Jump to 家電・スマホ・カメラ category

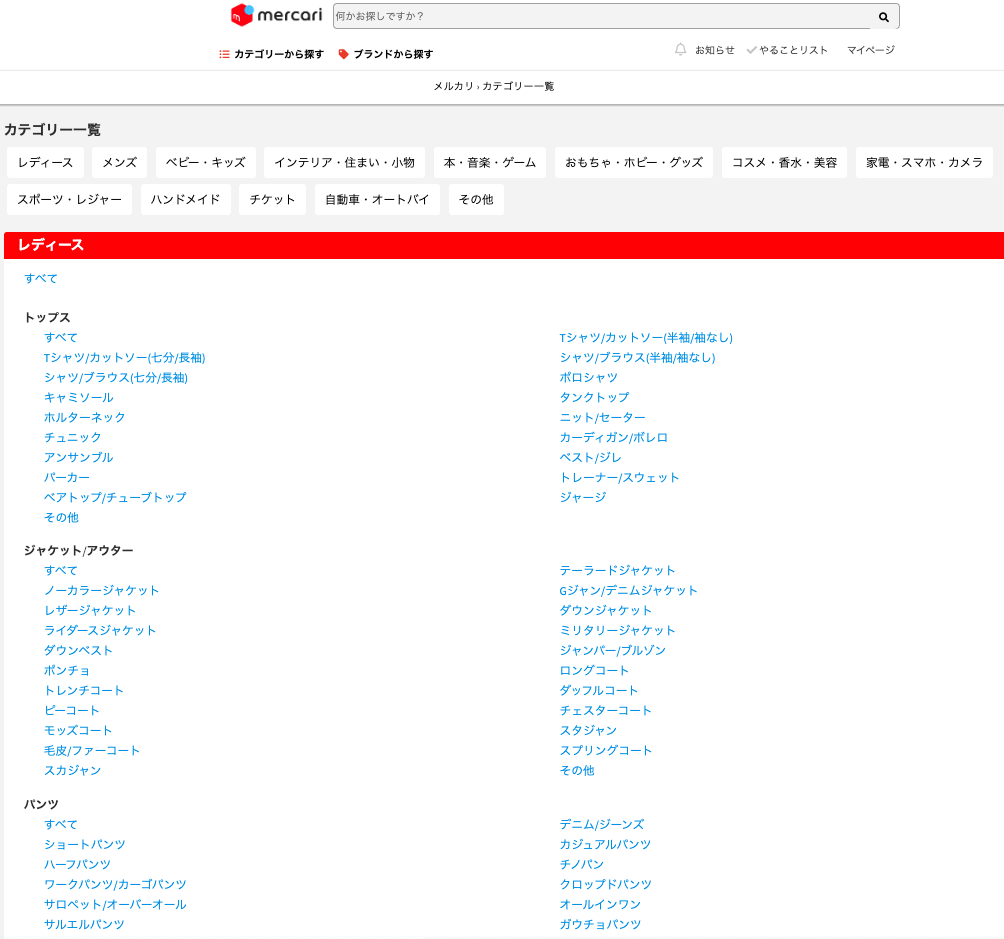tap(924, 162)
